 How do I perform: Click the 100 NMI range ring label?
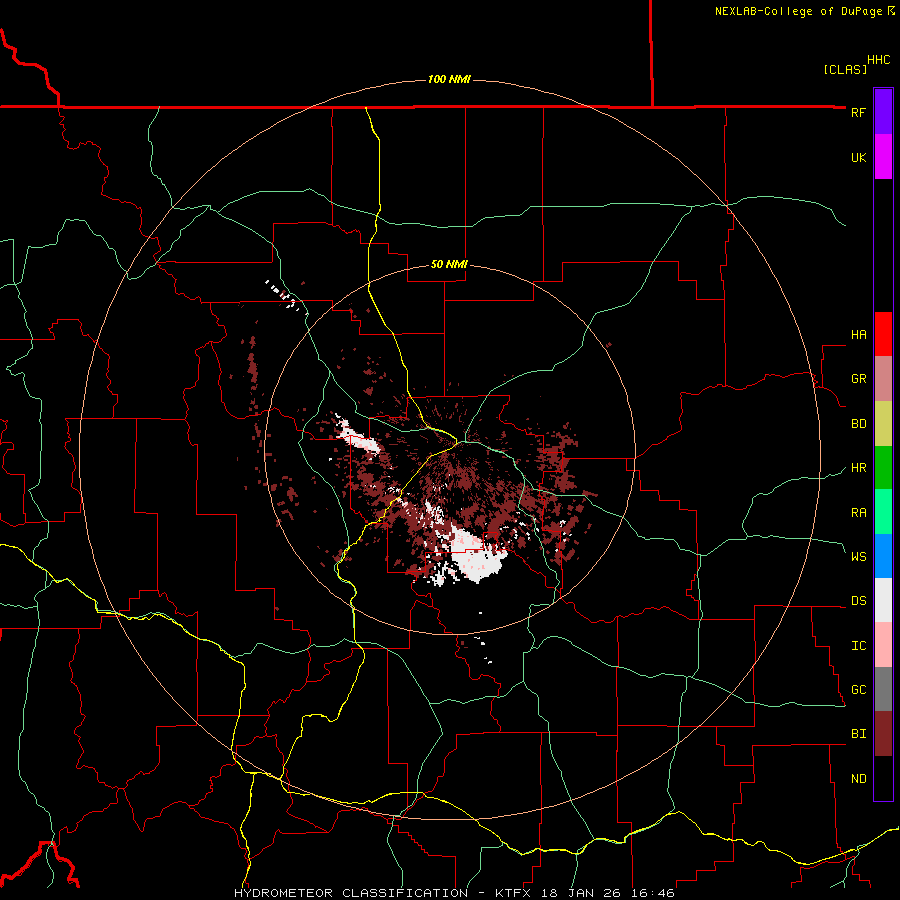(449, 79)
